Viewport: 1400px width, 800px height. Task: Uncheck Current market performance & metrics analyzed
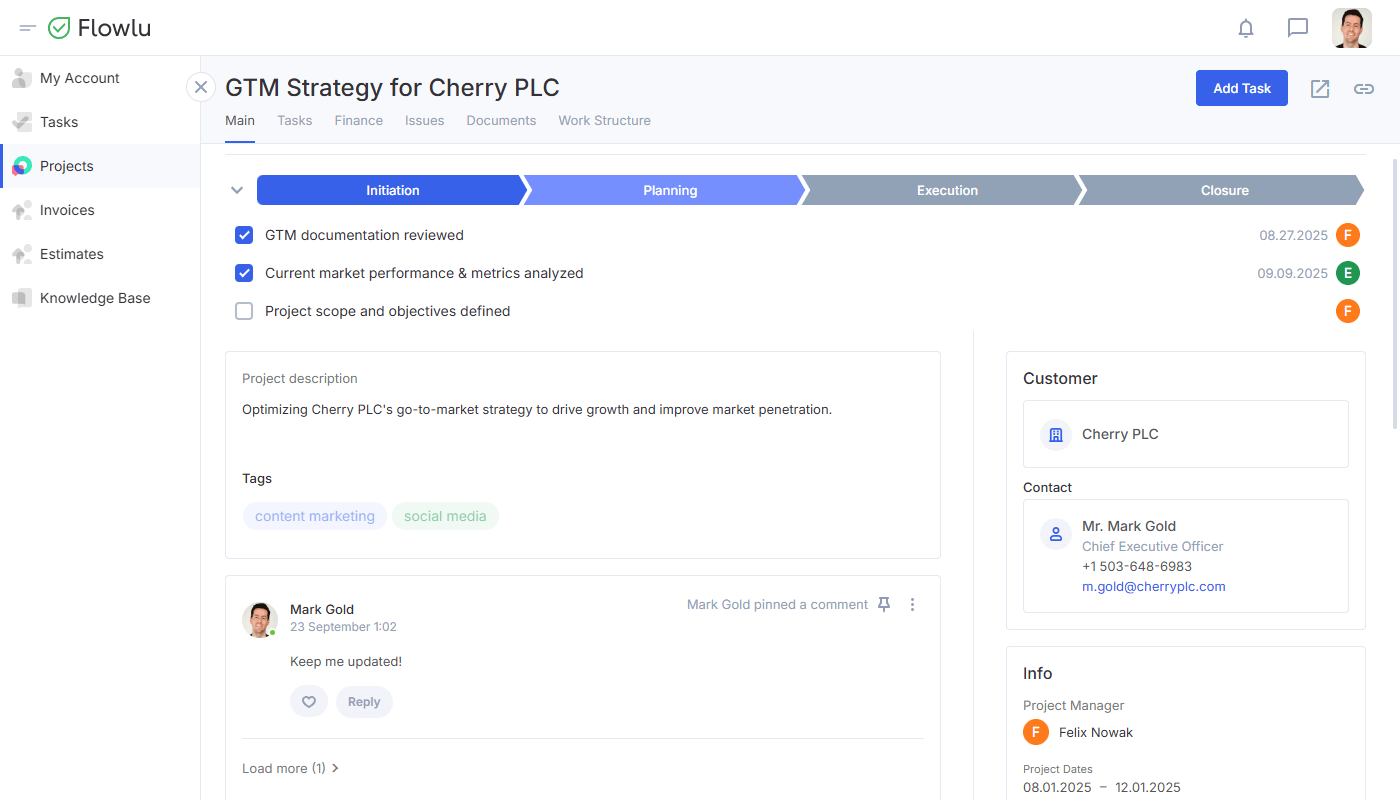244,273
